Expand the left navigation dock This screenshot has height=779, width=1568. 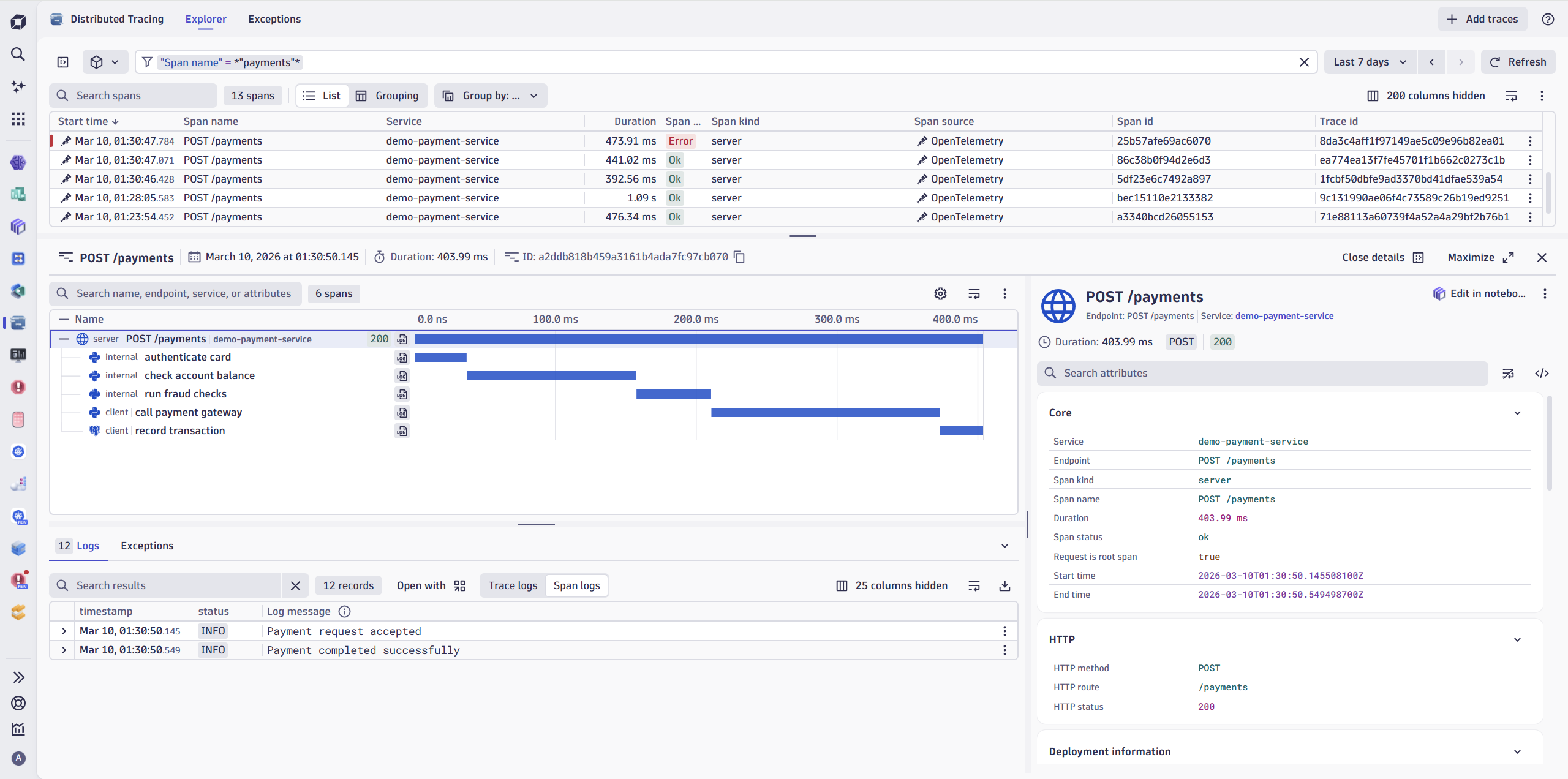pos(18,677)
